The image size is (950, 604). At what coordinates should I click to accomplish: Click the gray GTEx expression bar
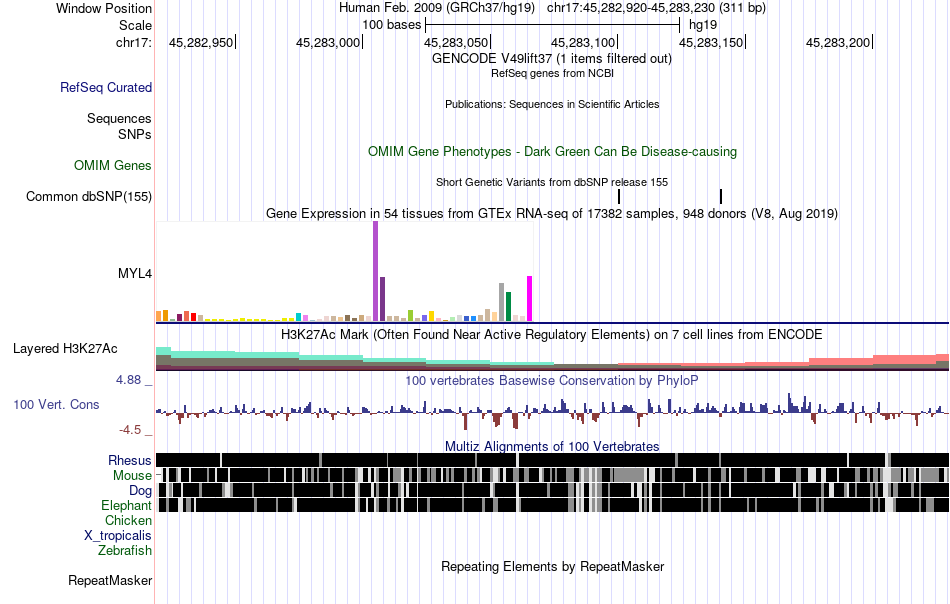(502, 302)
